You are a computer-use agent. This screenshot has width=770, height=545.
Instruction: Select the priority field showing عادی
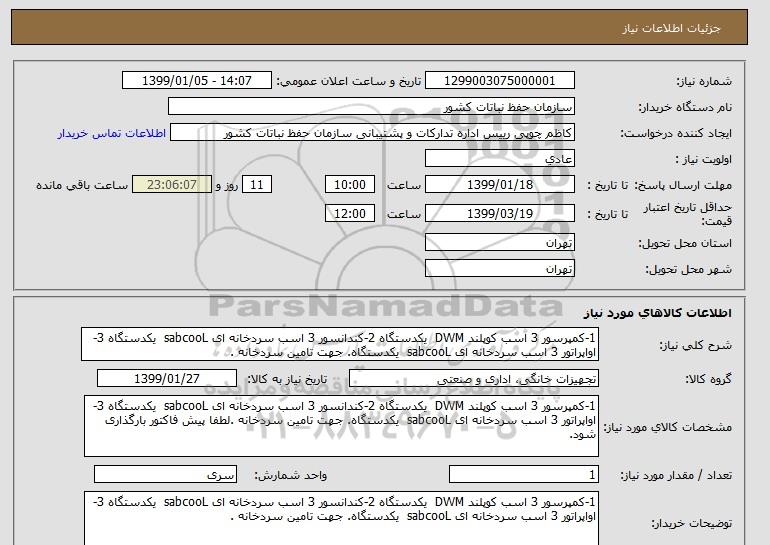pos(499,159)
